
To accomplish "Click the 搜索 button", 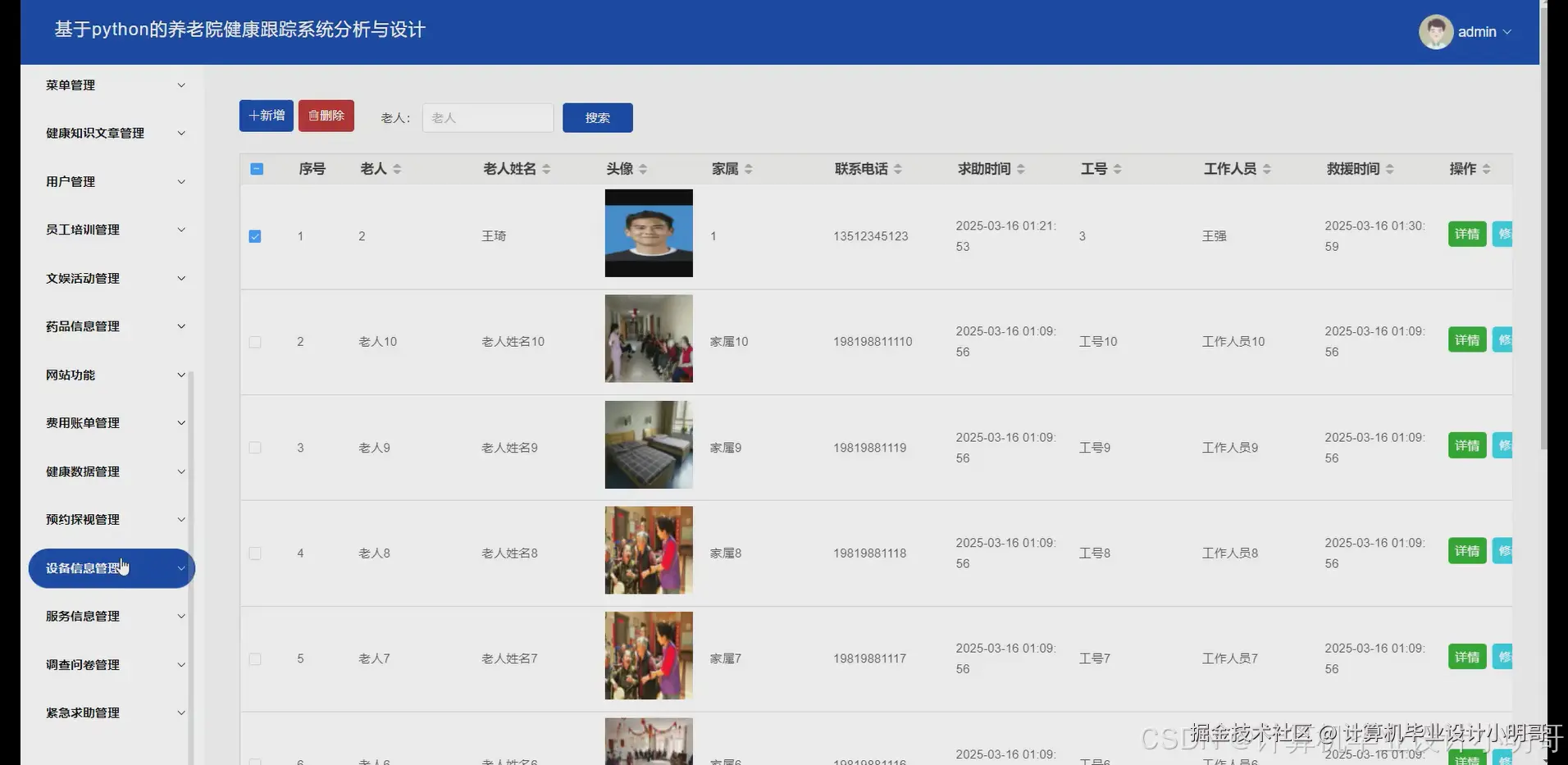I will click(598, 118).
